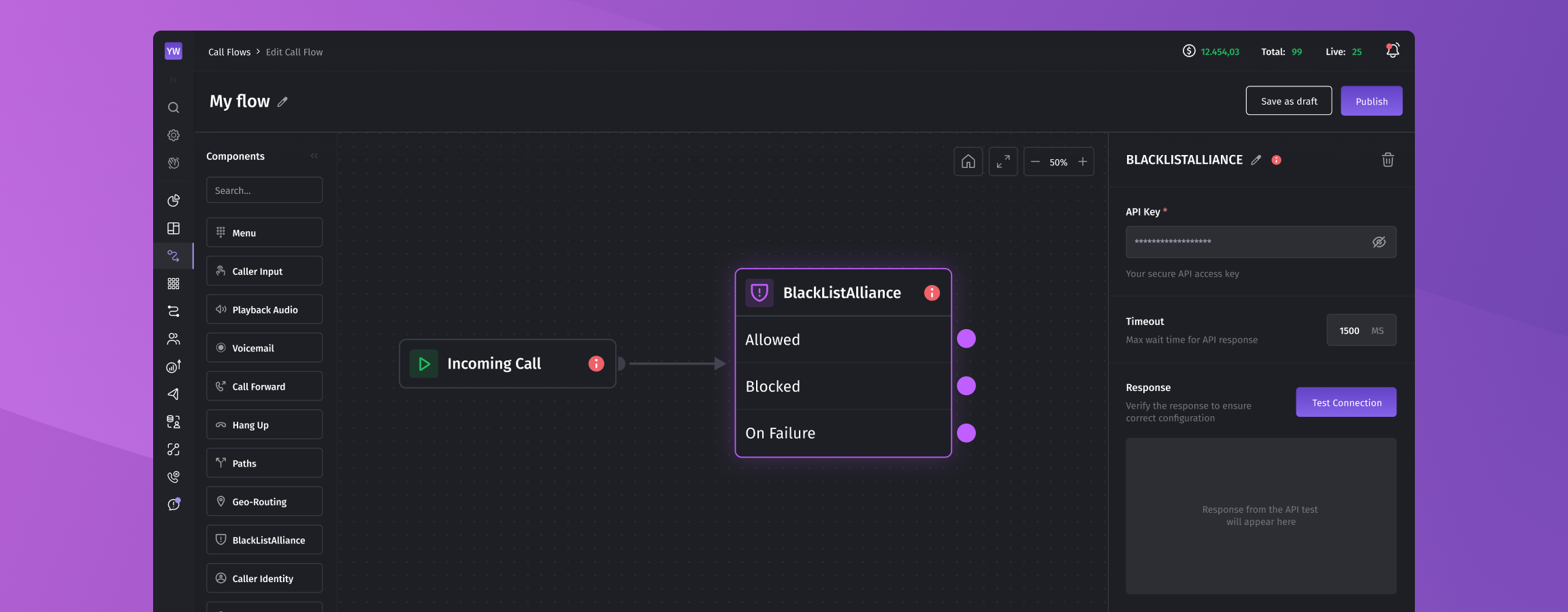Viewport: 1568px width, 612px height.
Task: Select the Voicemail component
Action: point(264,347)
